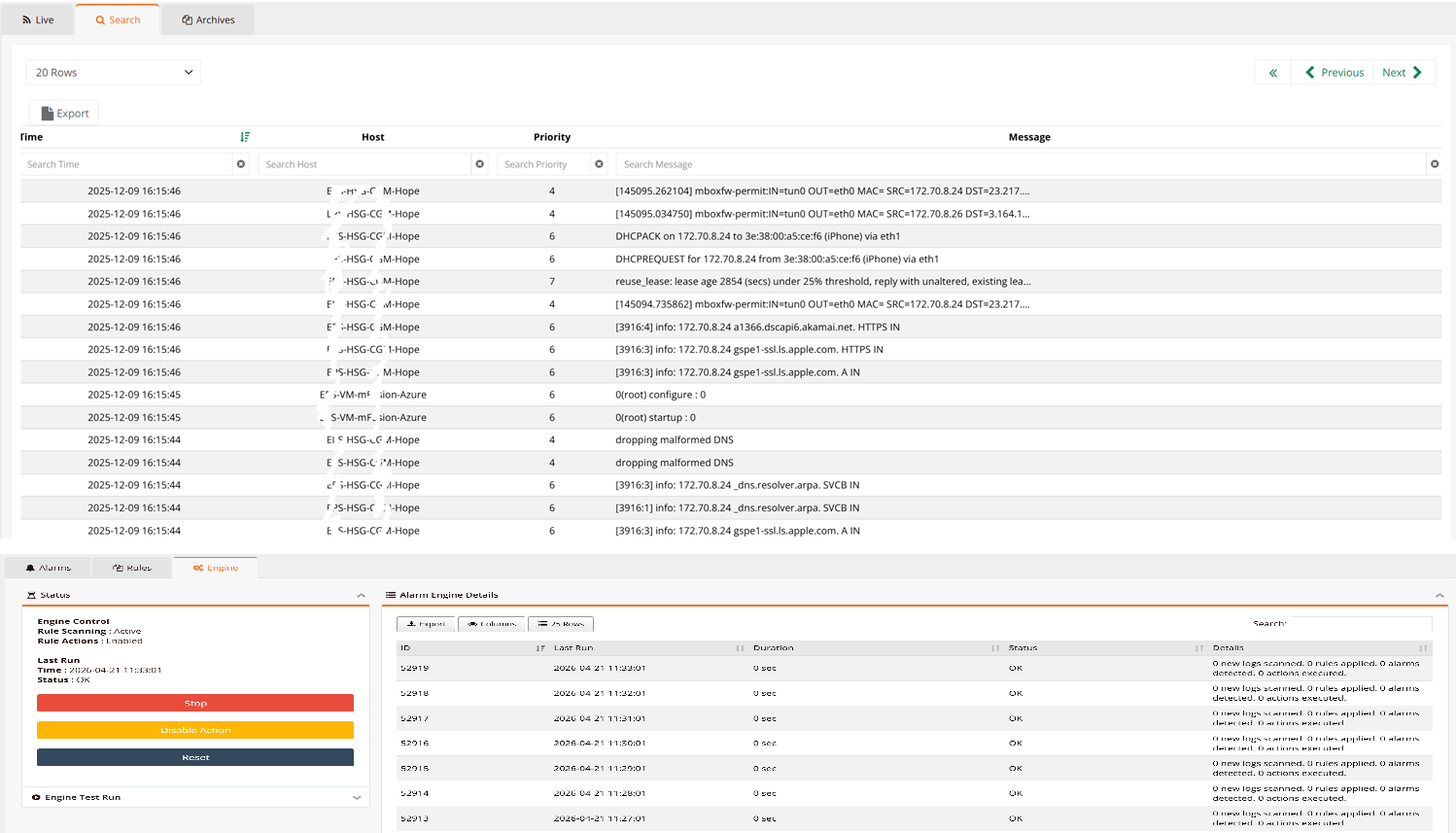Open the Live tab
Image resolution: width=1456 pixels, height=833 pixels.
pyautogui.click(x=38, y=19)
